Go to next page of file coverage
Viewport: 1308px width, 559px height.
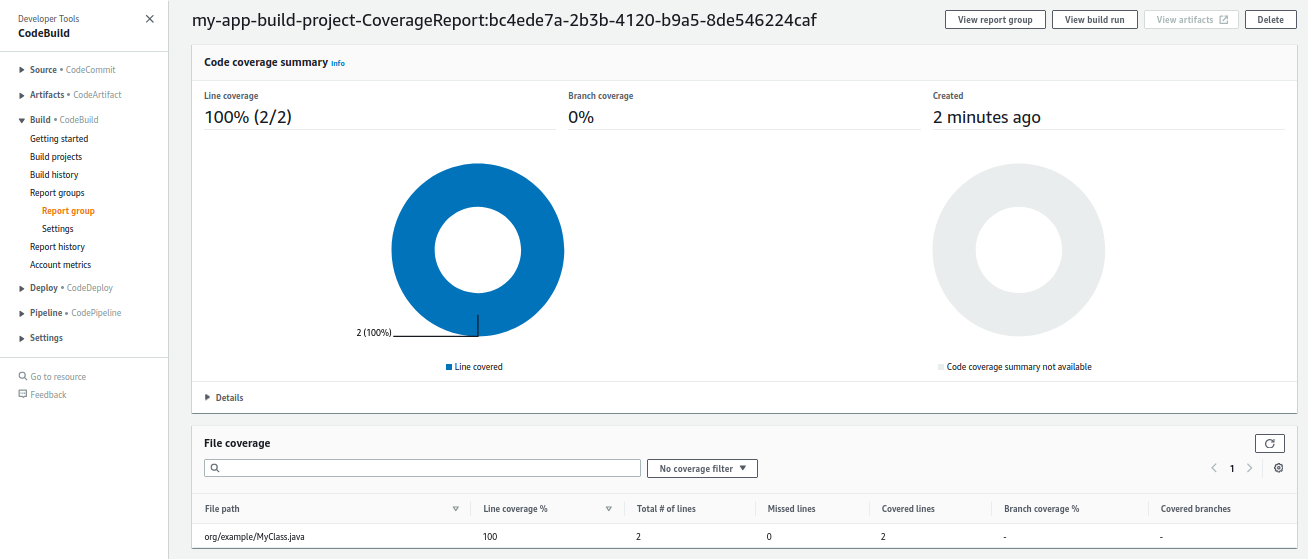(x=1250, y=468)
